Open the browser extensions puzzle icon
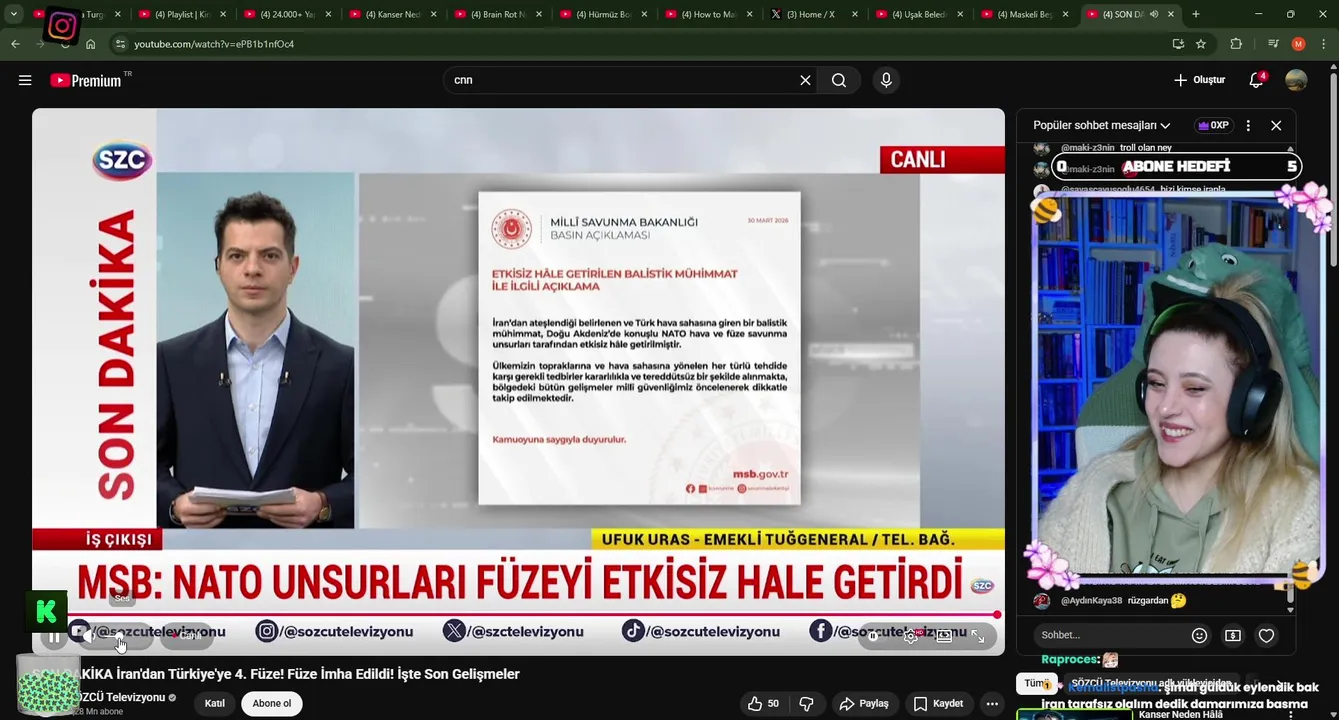 (1236, 44)
